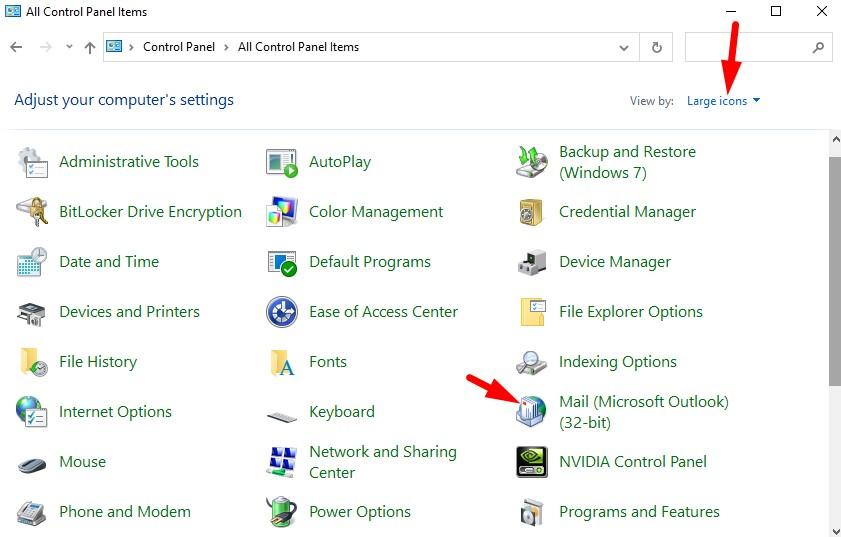
Task: Click the scrollbar down arrow
Action: pos(836,531)
